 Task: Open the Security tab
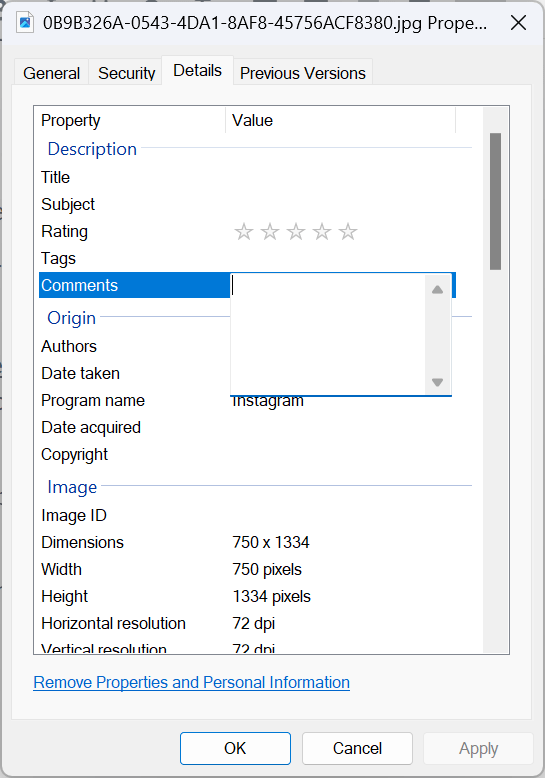(x=127, y=73)
